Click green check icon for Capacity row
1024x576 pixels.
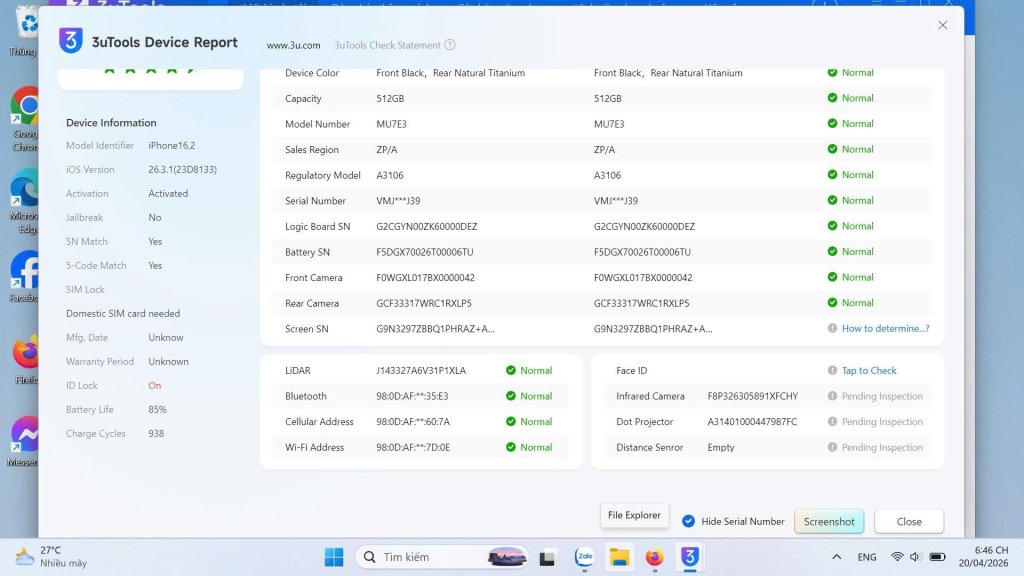point(832,98)
